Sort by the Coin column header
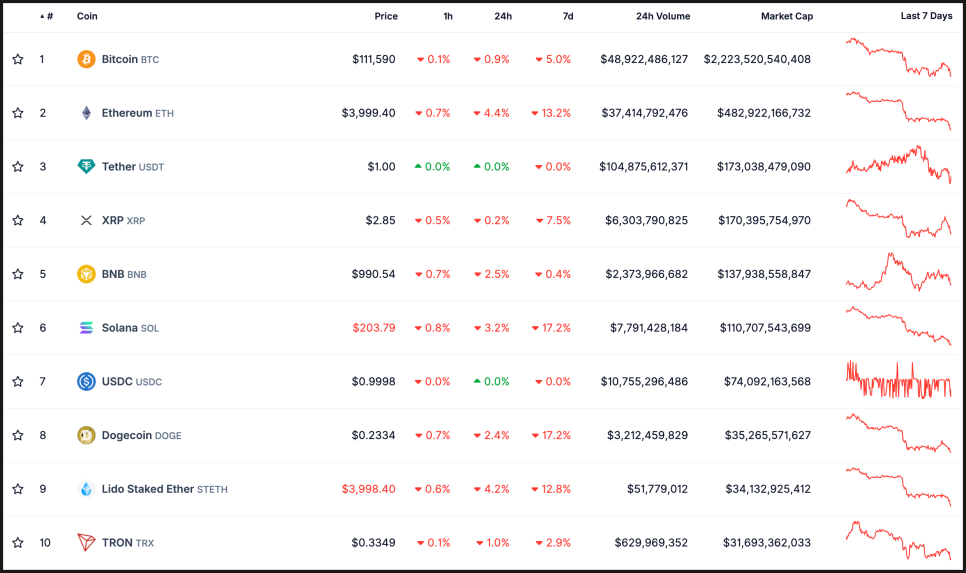This screenshot has width=966, height=573. 87,16
